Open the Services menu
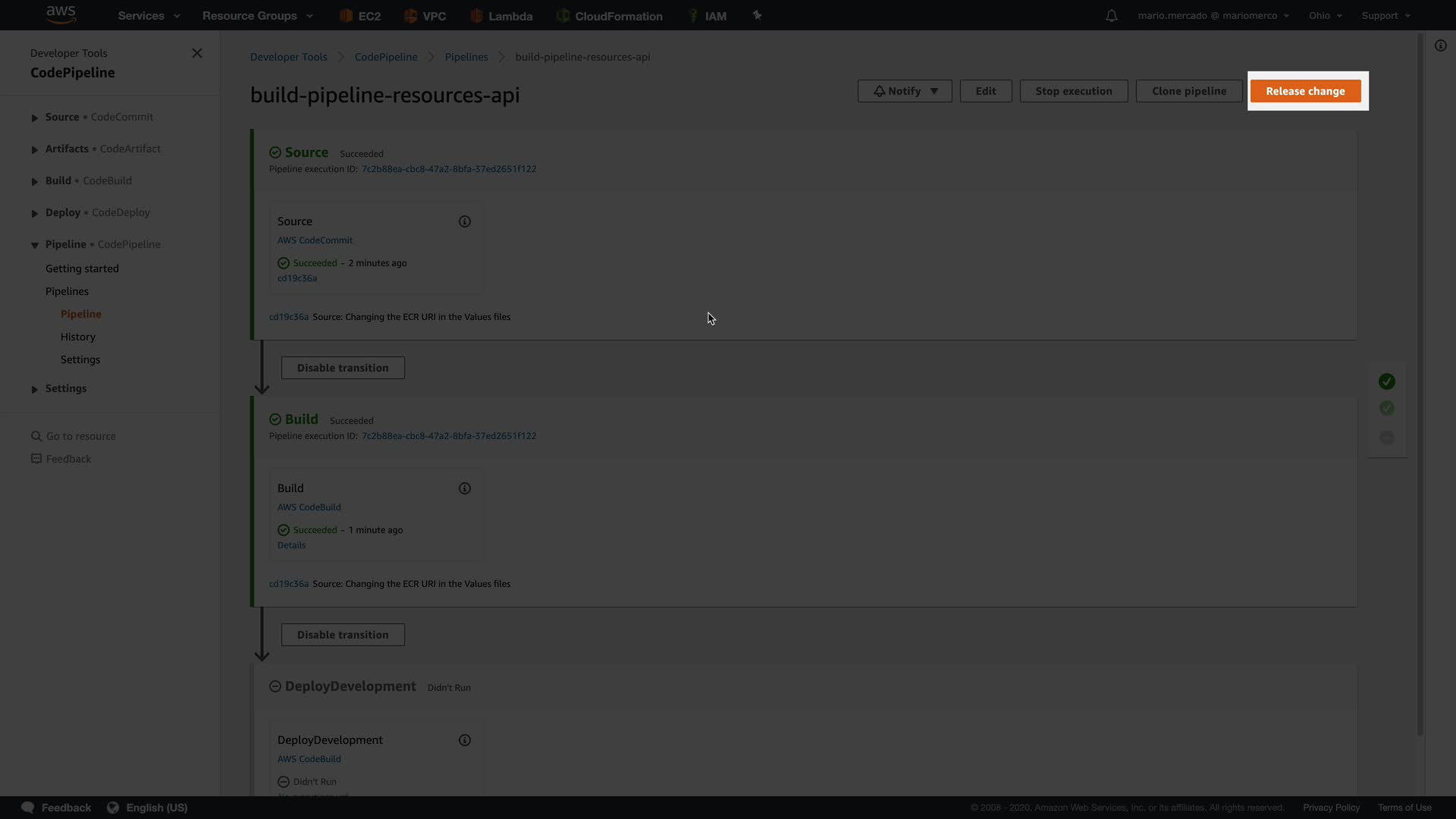The width and height of the screenshot is (1456, 819). point(149,16)
